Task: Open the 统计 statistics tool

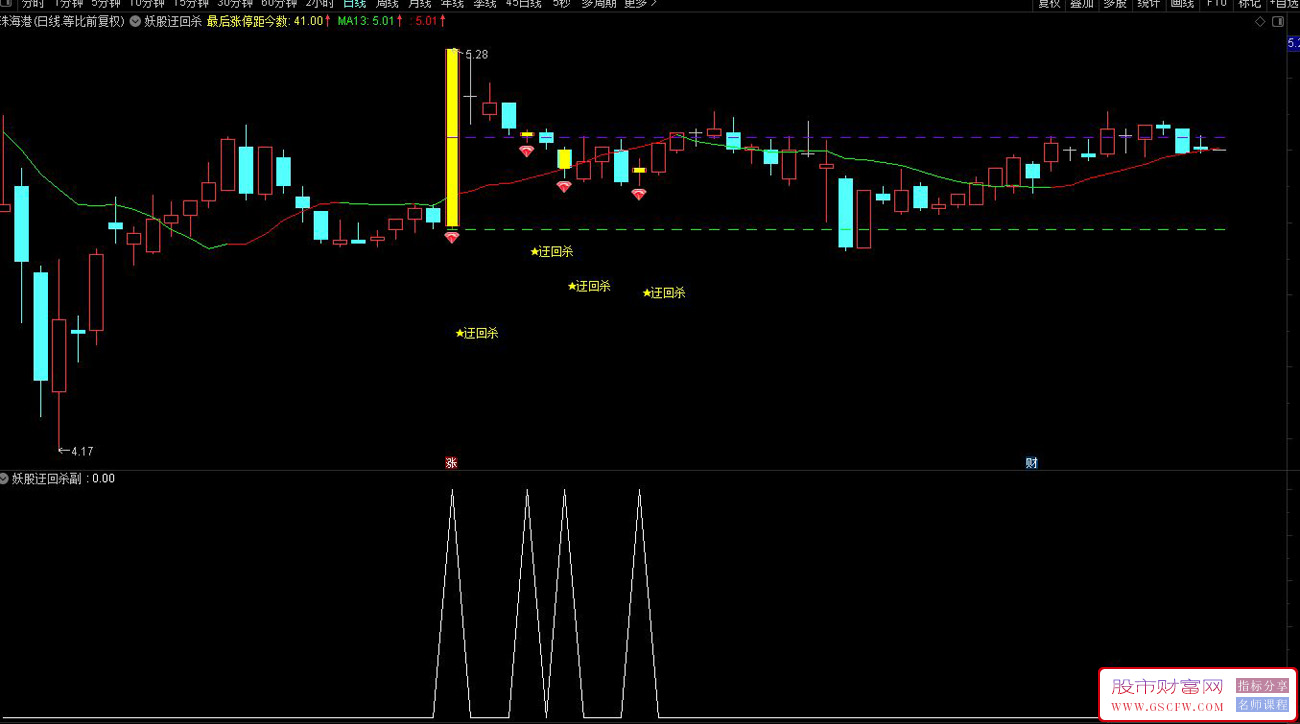Action: [1148, 3]
